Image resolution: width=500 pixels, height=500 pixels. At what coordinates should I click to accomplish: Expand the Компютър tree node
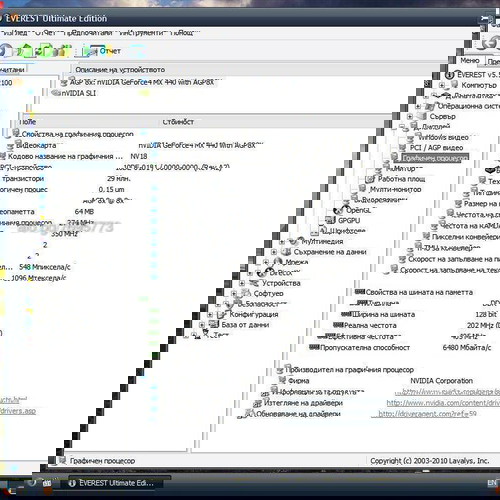442,85
